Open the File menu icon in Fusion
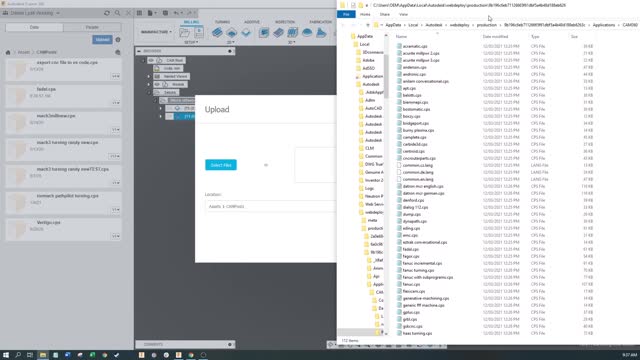 [151, 13]
